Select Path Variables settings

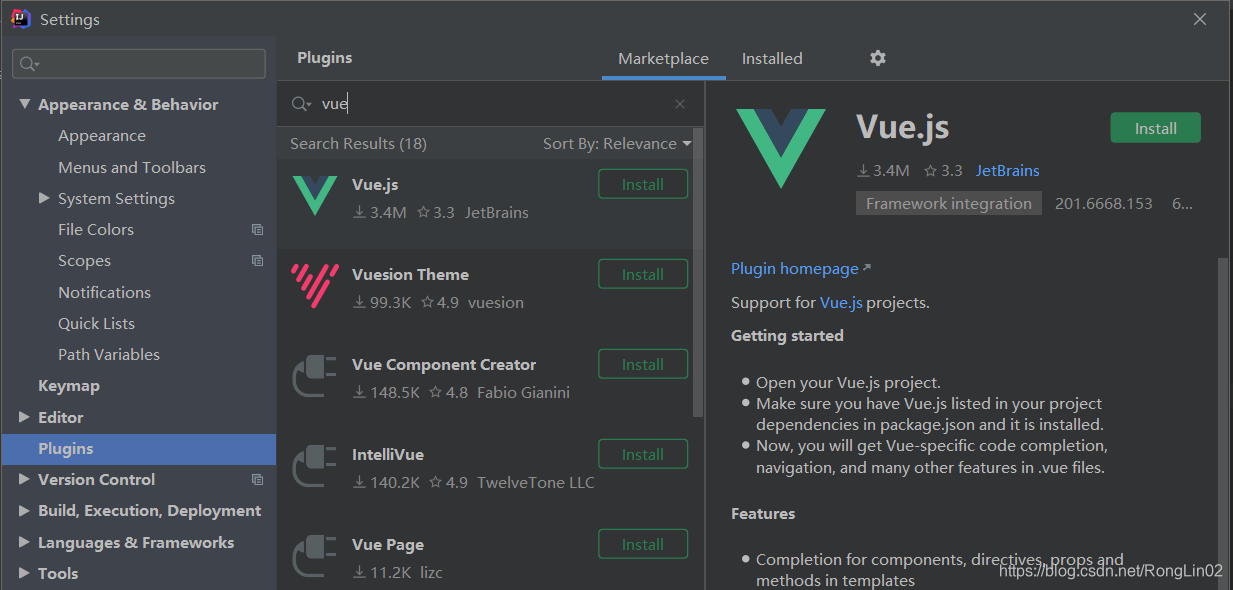109,355
